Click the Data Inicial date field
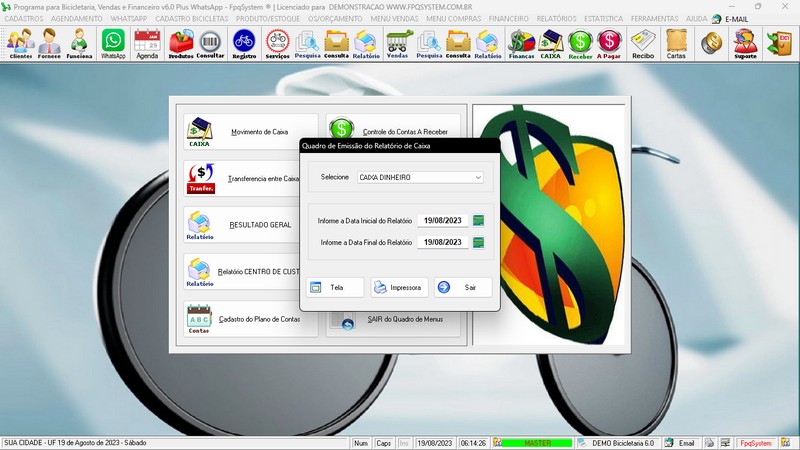This screenshot has width=800, height=450. tap(442, 221)
